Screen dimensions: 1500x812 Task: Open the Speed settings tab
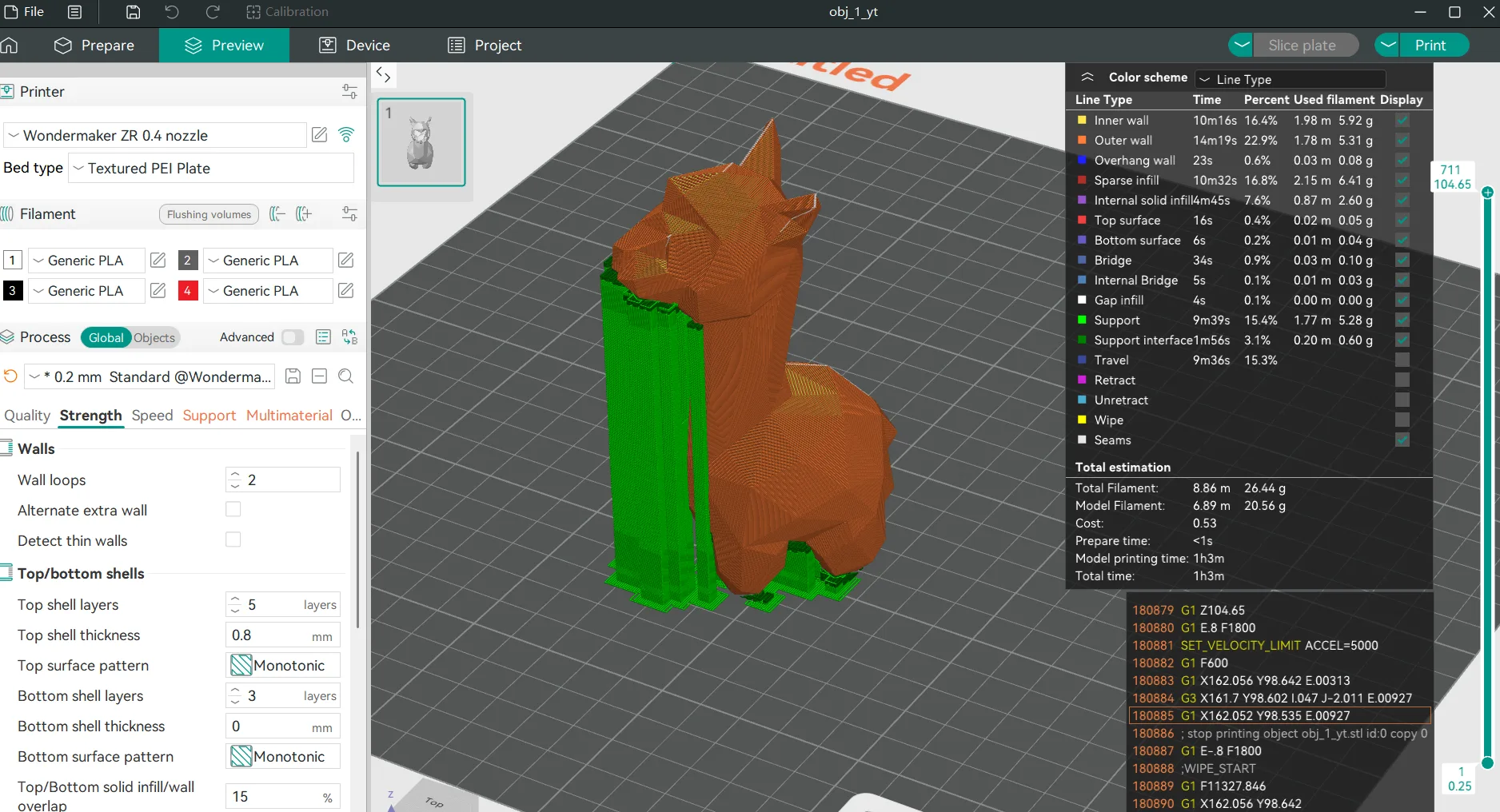152,416
